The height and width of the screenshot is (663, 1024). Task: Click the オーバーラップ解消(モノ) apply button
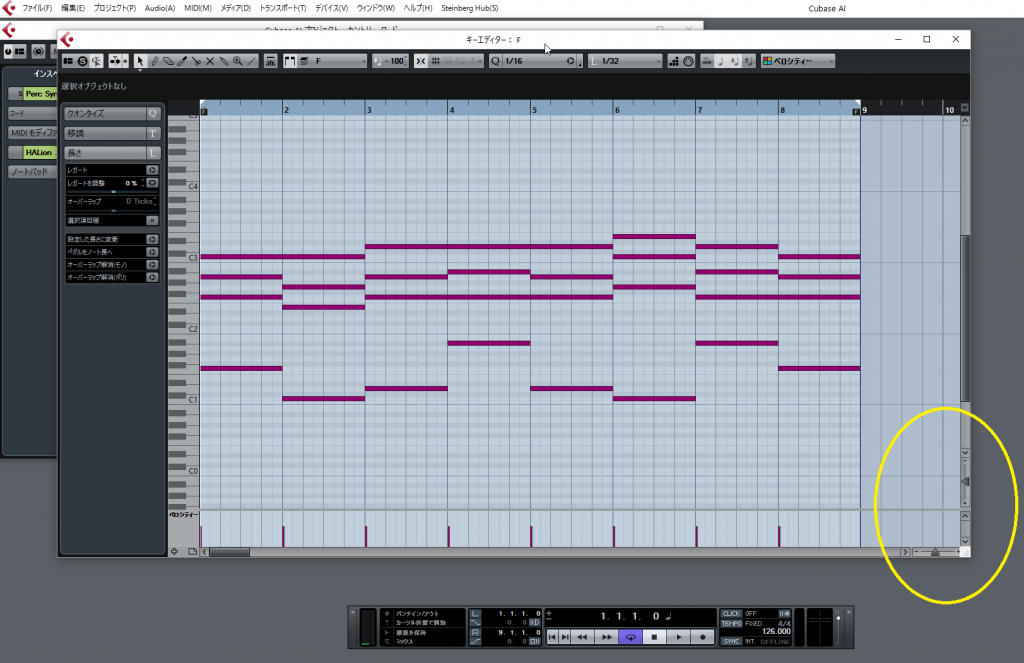coord(152,265)
